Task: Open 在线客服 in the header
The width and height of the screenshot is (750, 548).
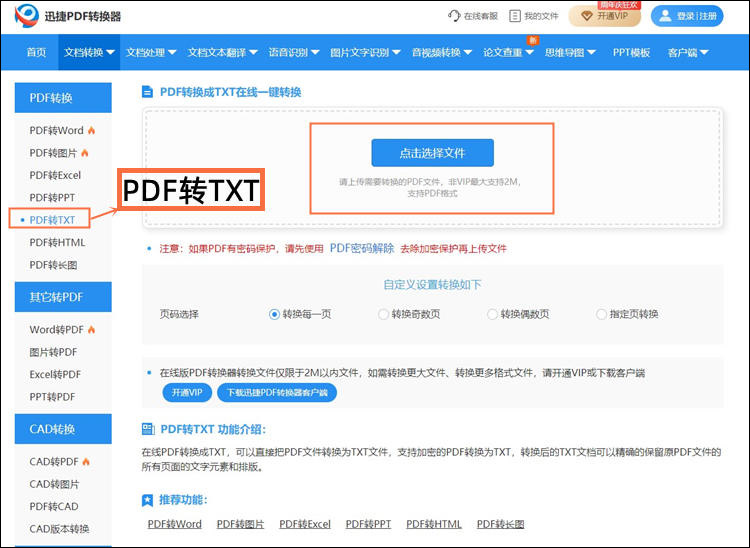Action: point(474,16)
